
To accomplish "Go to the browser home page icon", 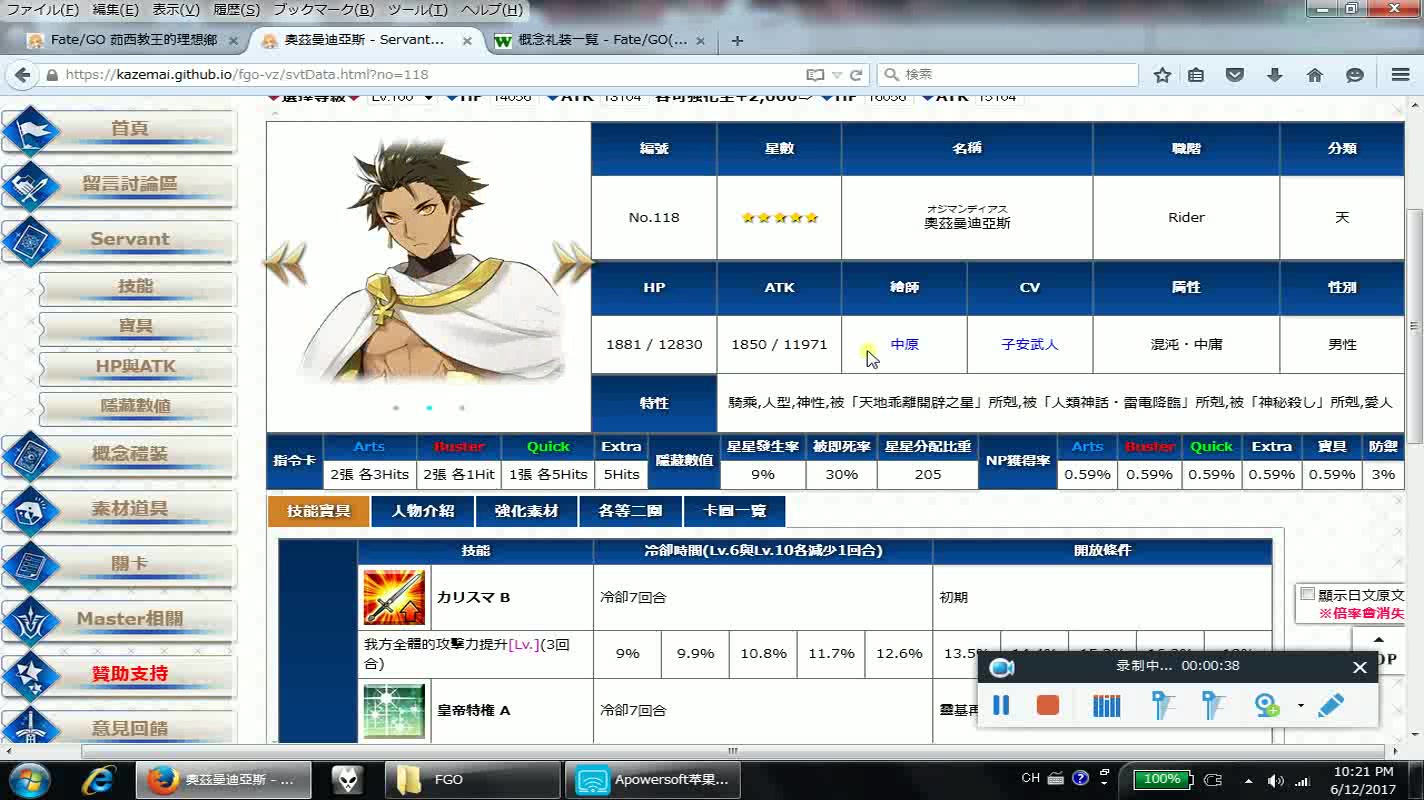I will (x=1315, y=75).
